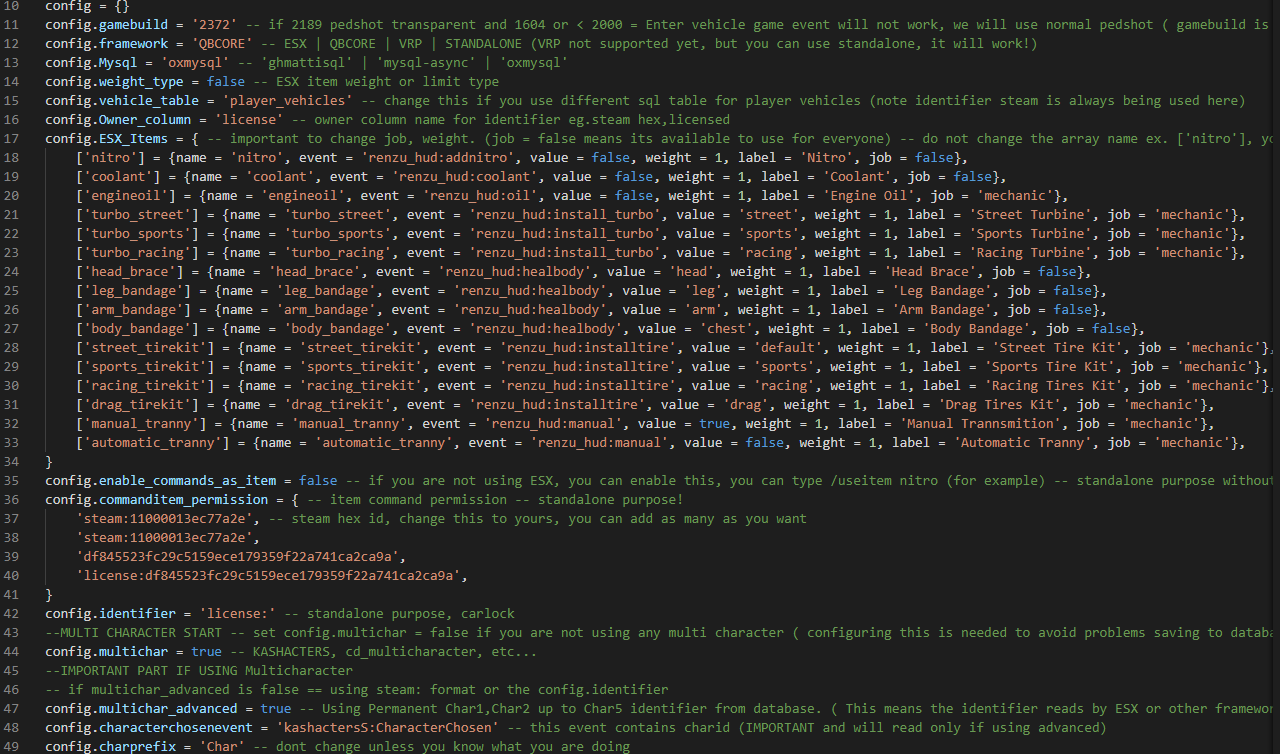The width and height of the screenshot is (1280, 754).
Task: Click the 'oxmysql' value on config.Mysql line
Action: [195, 63]
